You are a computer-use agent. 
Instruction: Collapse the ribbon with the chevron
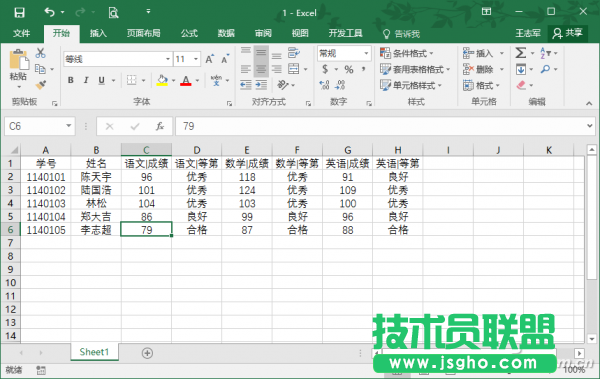(589, 103)
